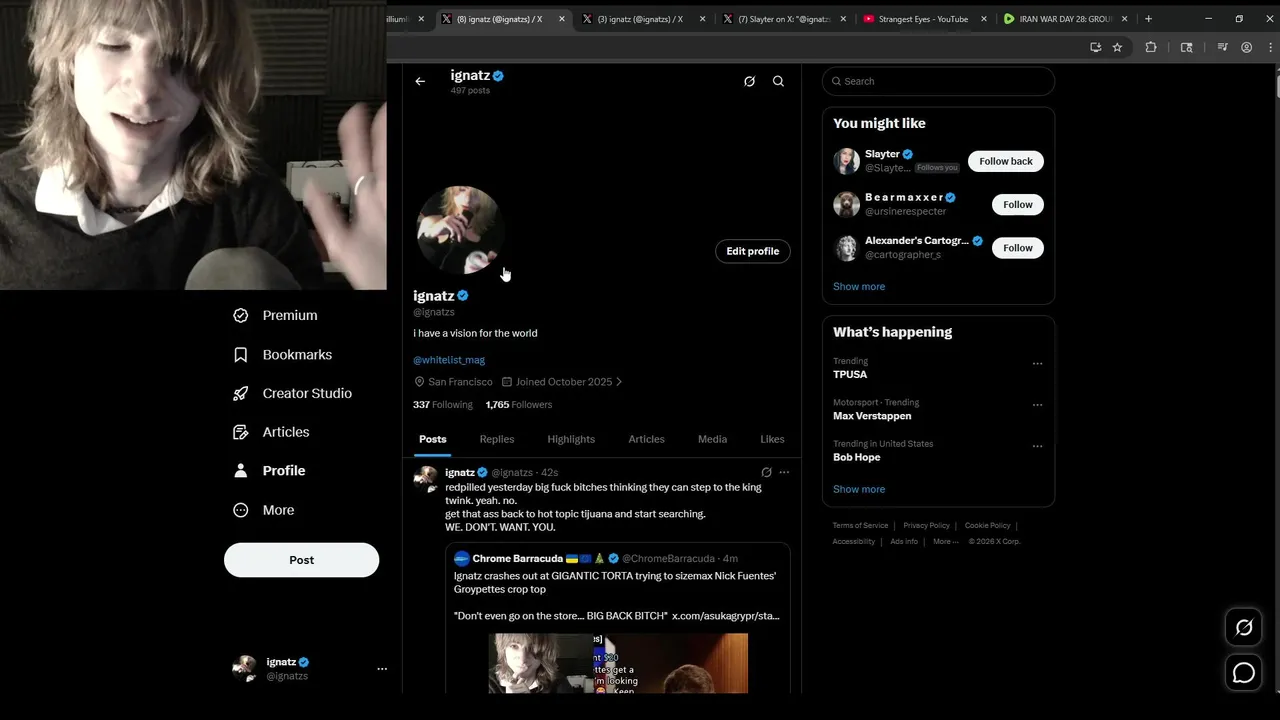This screenshot has height=720, width=1280.
Task: Switch to the Highlights tab
Action: pos(571,439)
